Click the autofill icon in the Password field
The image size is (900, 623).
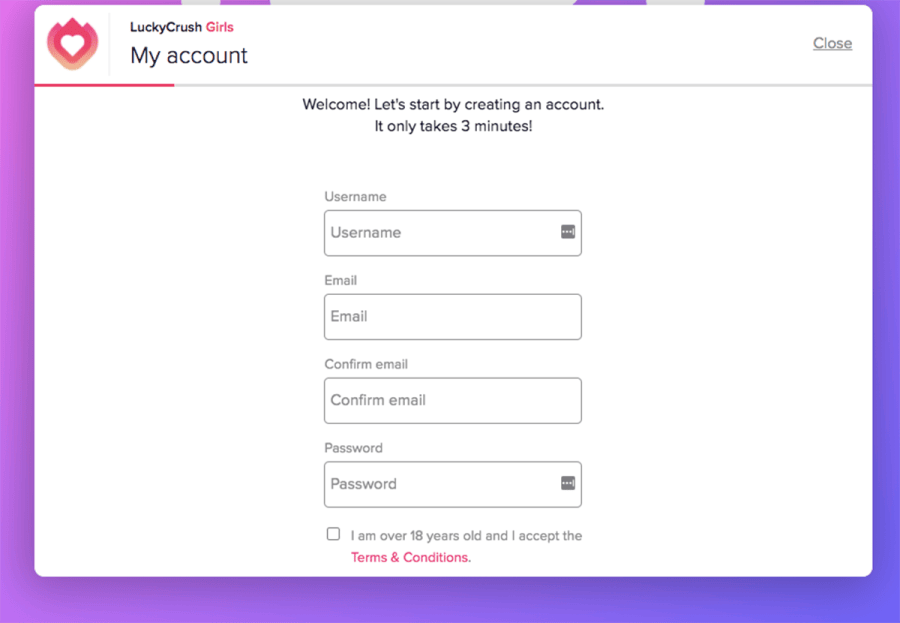pos(566,484)
